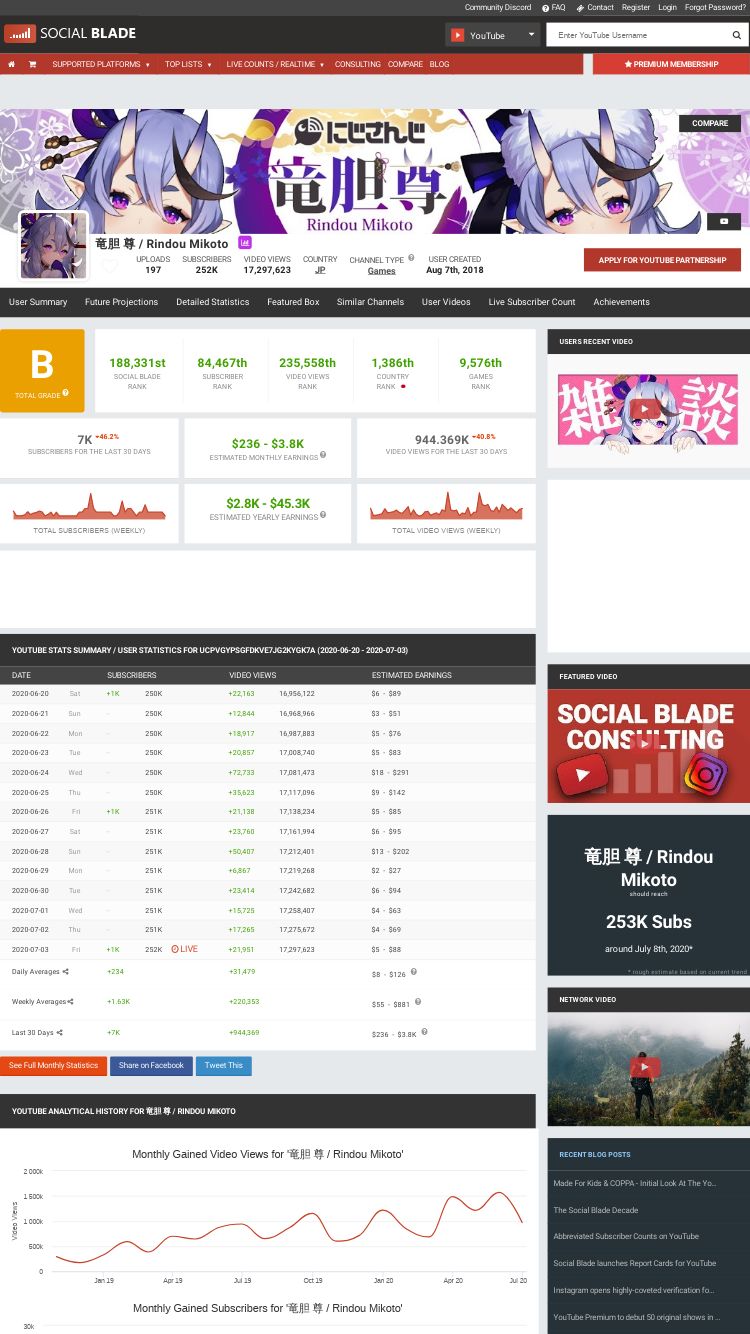
Task: Click the help icon beside $55 - $881
Action: coord(417,1001)
